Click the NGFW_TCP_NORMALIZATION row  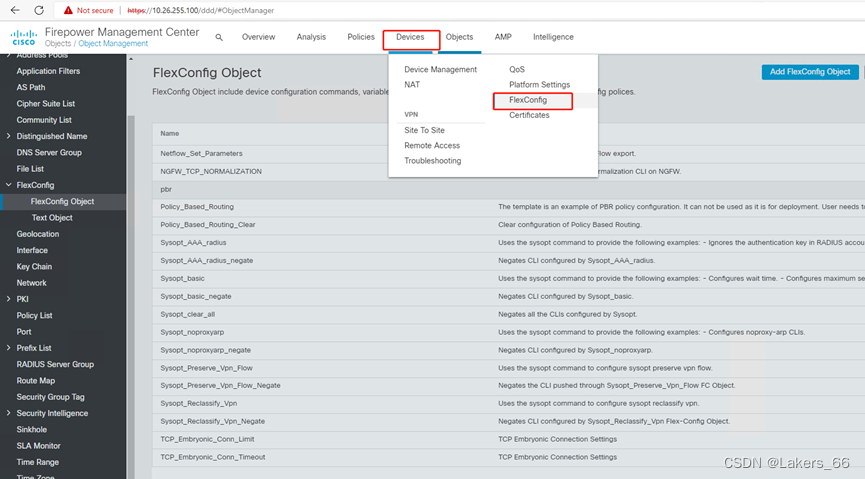(509, 172)
